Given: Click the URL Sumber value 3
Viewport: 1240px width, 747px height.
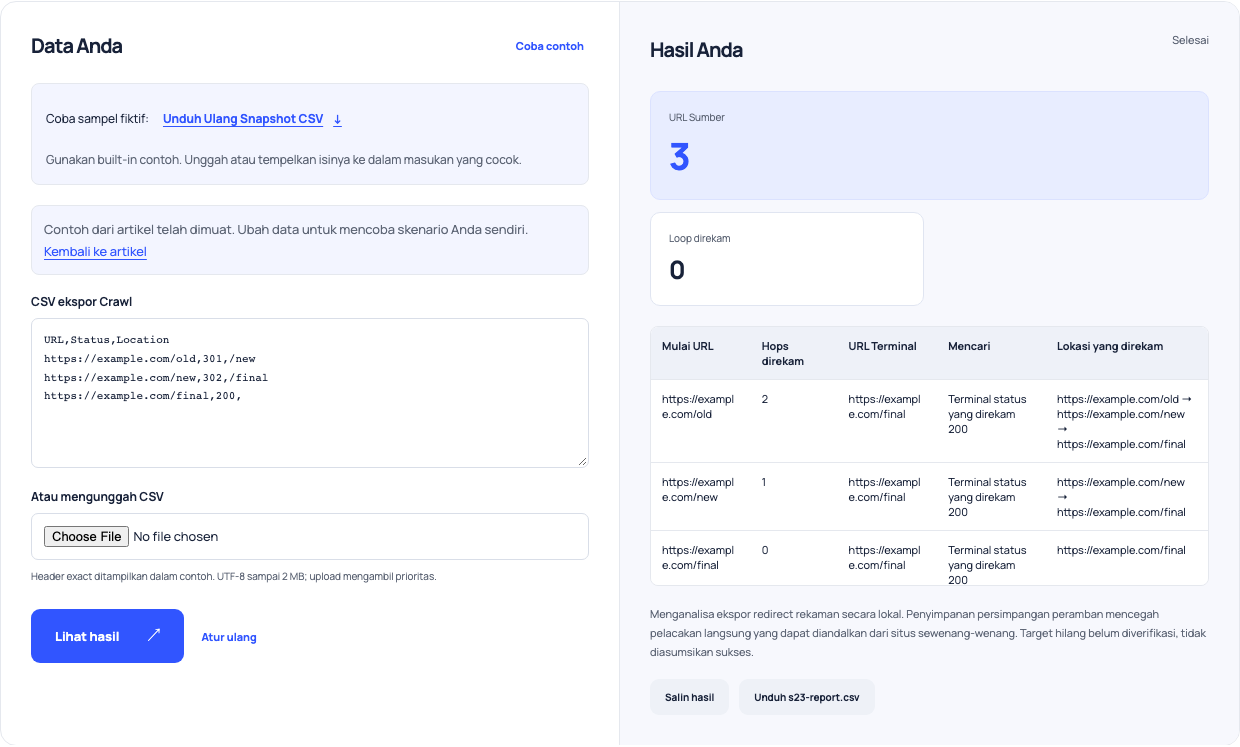Looking at the screenshot, I should (x=680, y=157).
